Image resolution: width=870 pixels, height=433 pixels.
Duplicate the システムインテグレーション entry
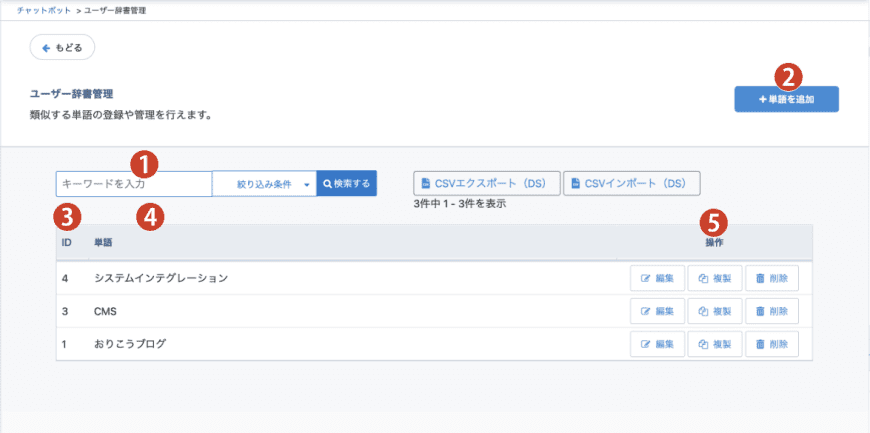715,278
